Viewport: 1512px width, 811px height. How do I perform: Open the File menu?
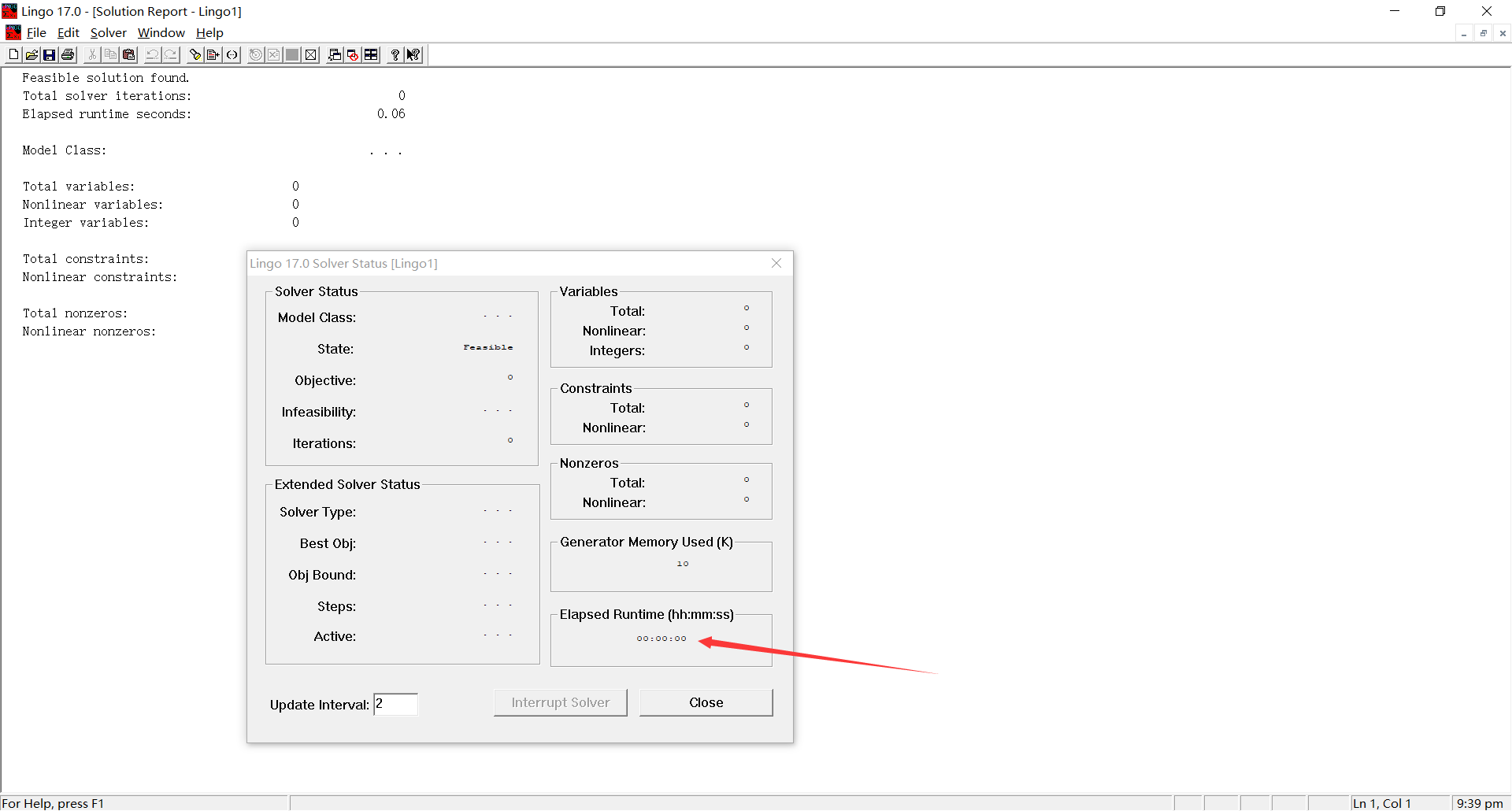[x=36, y=32]
